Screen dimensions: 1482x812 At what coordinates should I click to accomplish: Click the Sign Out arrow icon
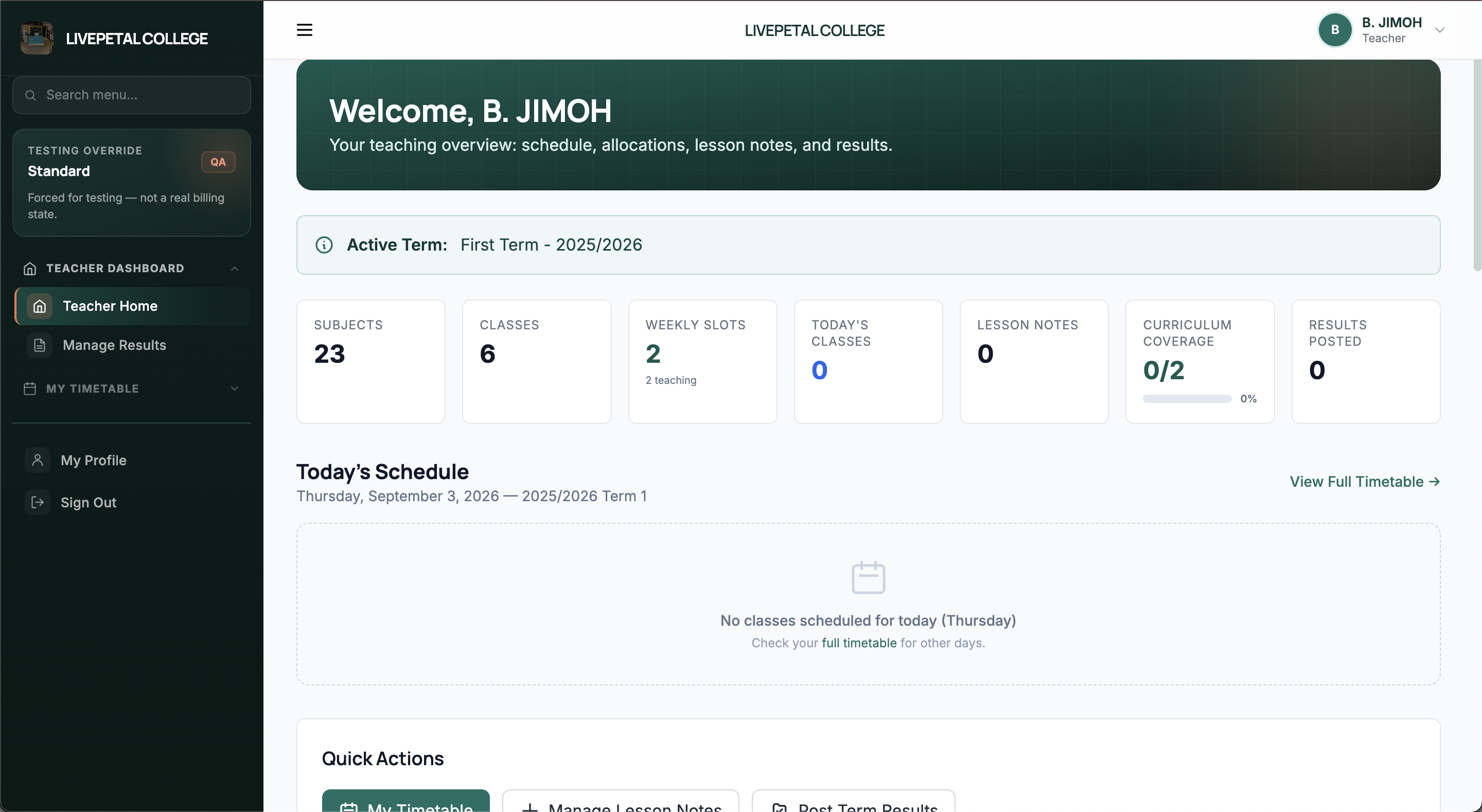tap(38, 502)
